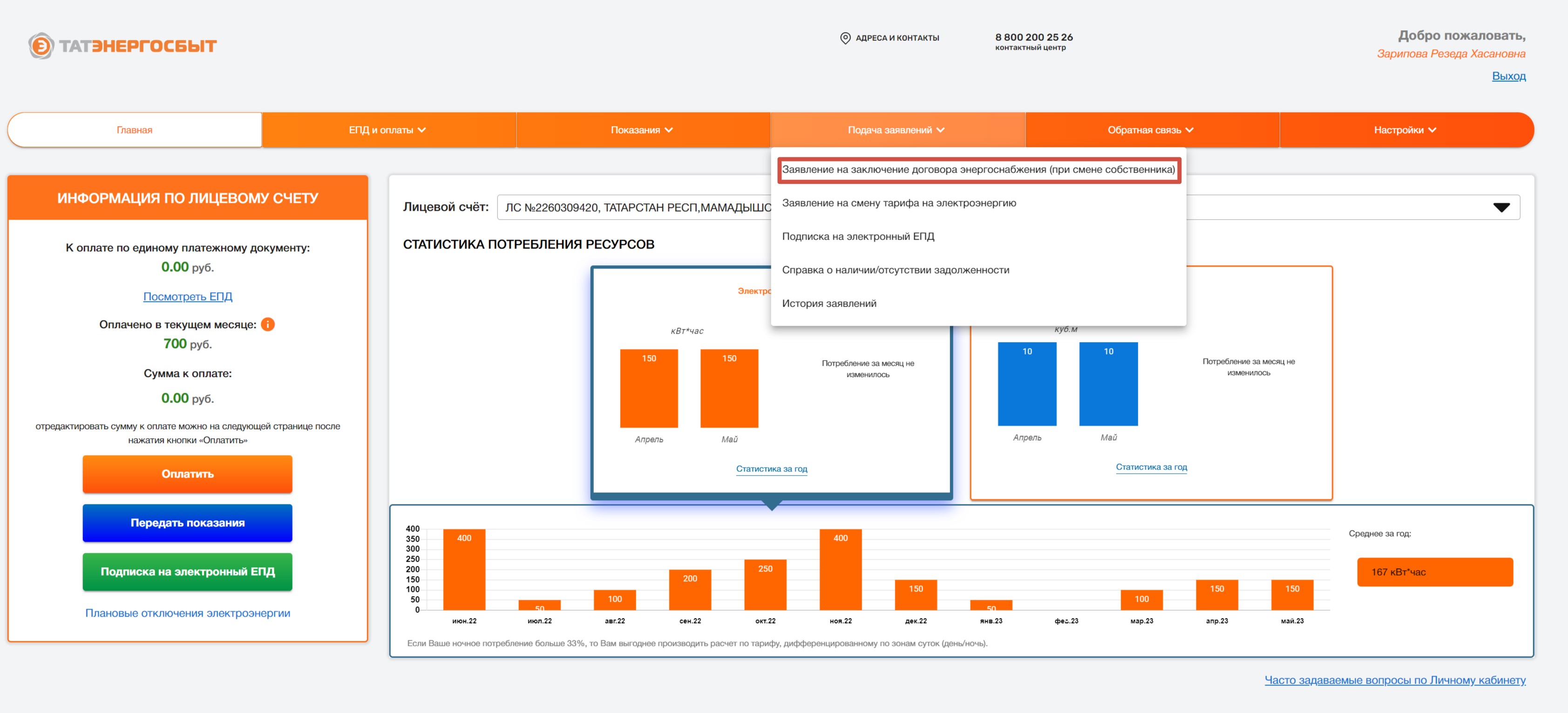Select Заявление на смену тарифа на электроэнергию
This screenshot has height=713, width=1568.
899,203
